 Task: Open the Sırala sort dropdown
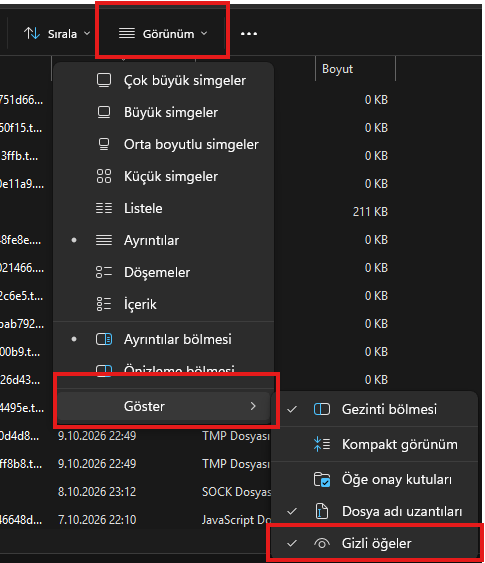click(x=57, y=34)
